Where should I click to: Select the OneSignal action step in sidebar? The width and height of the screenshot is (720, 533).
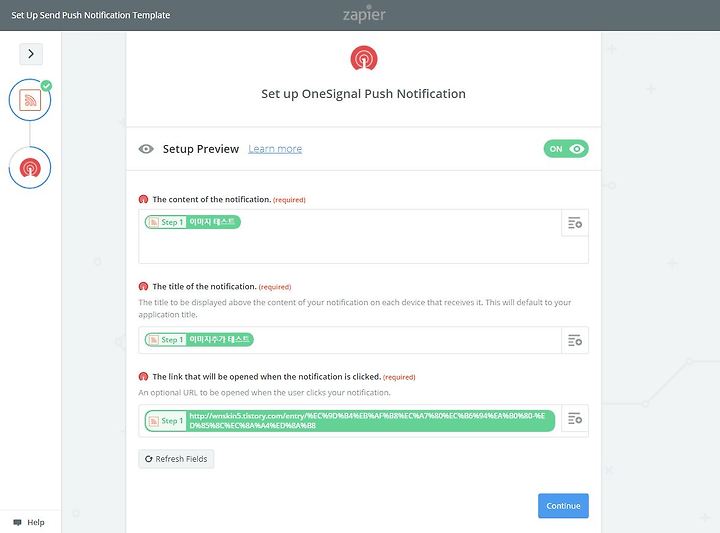pyautogui.click(x=30, y=168)
